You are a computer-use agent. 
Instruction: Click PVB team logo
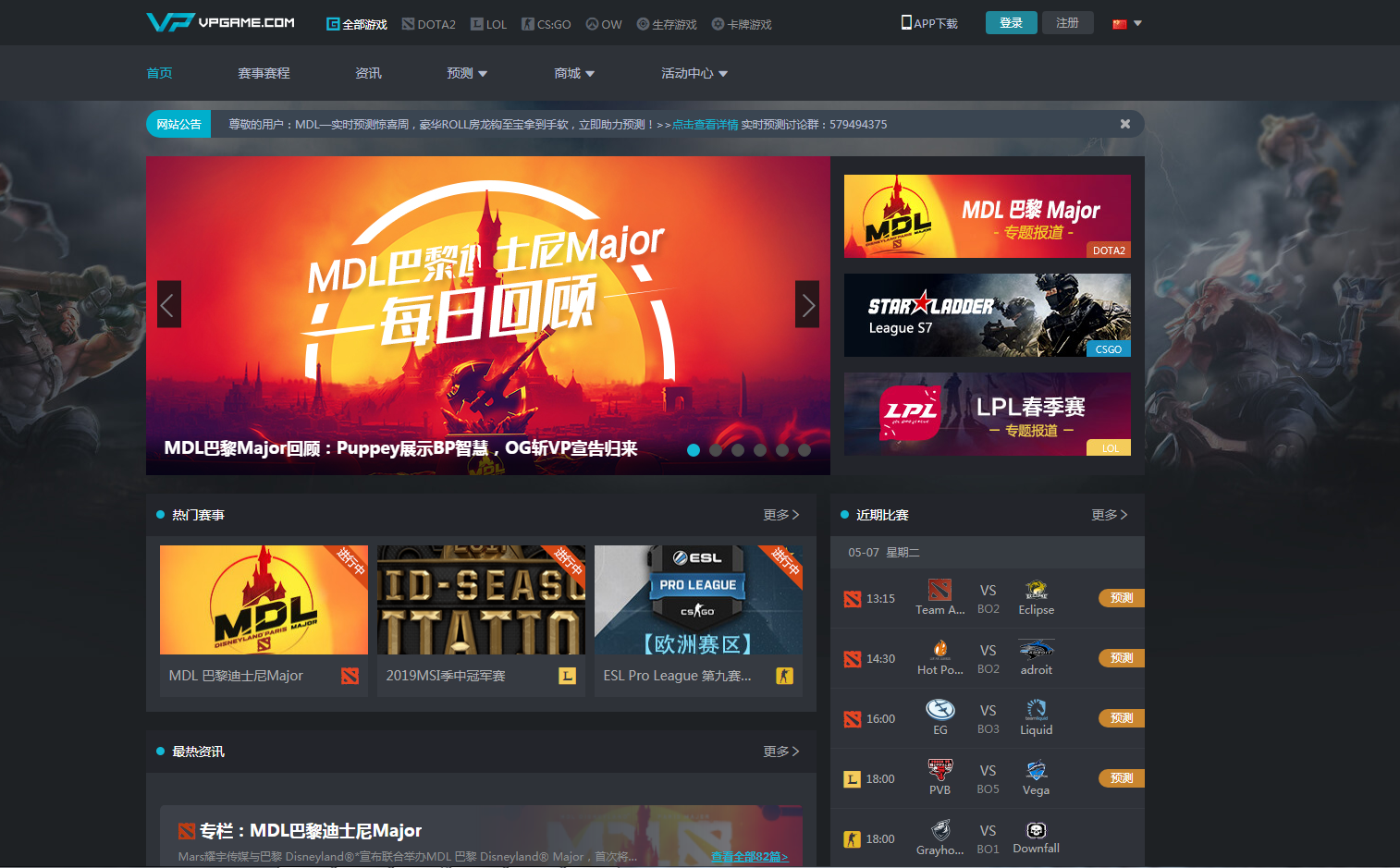coord(939,769)
